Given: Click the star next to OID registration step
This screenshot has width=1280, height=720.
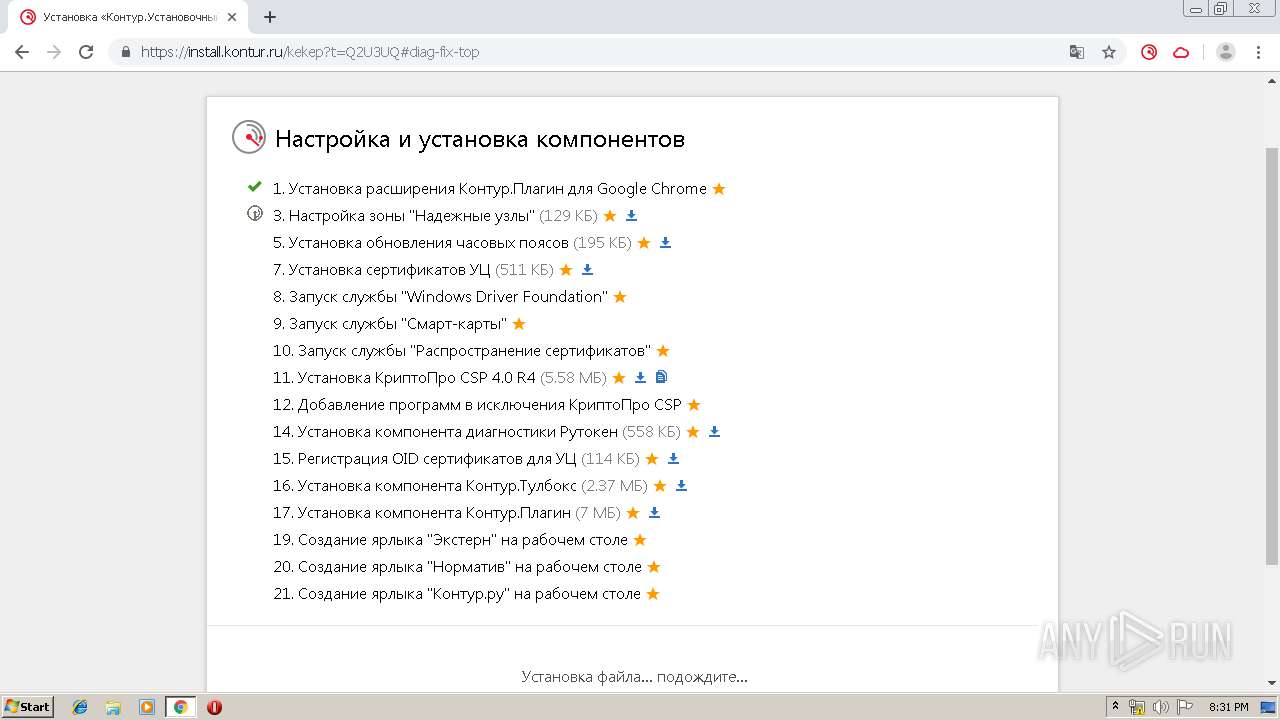Looking at the screenshot, I should (652, 458).
